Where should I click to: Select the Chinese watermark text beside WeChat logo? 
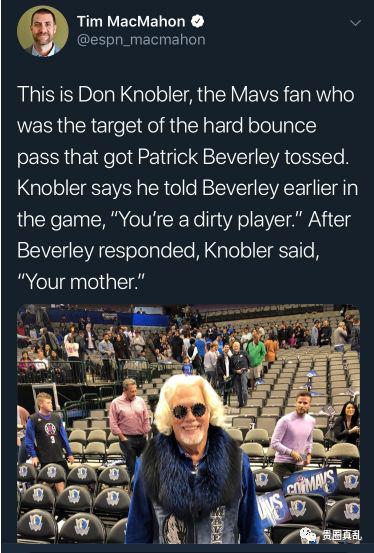click(342, 536)
